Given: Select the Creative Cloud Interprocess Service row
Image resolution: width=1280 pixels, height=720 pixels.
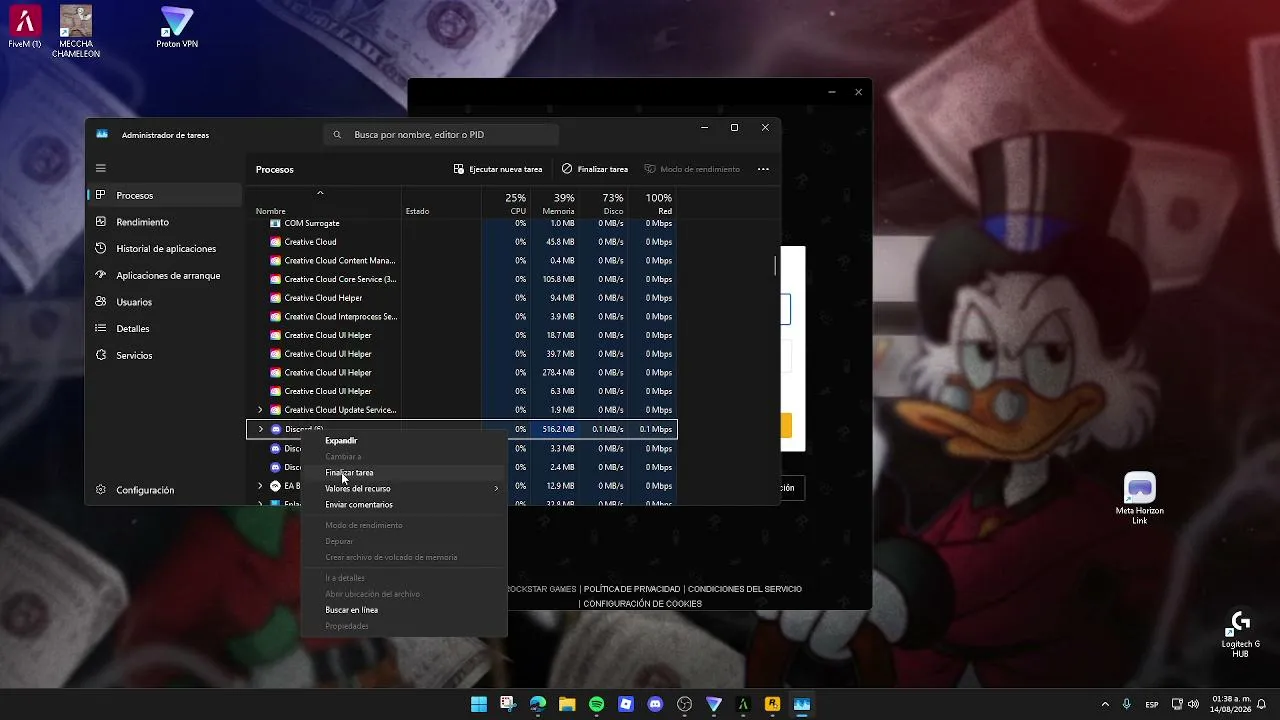Looking at the screenshot, I should (462, 317).
